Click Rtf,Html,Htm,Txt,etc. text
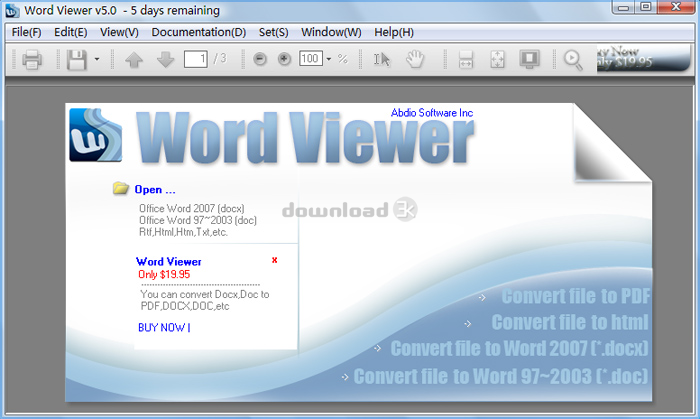Viewport: 700px width, 419px height. pos(183,232)
